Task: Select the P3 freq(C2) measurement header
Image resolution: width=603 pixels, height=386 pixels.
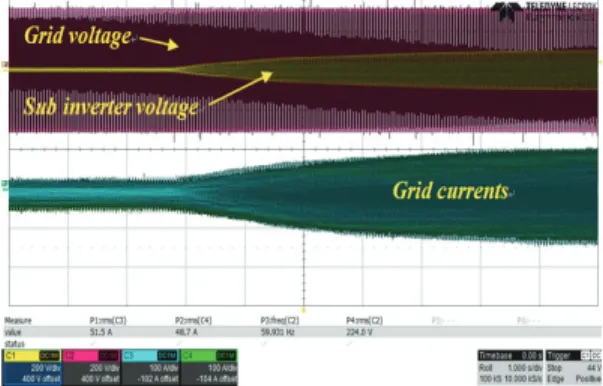Action: coord(280,321)
